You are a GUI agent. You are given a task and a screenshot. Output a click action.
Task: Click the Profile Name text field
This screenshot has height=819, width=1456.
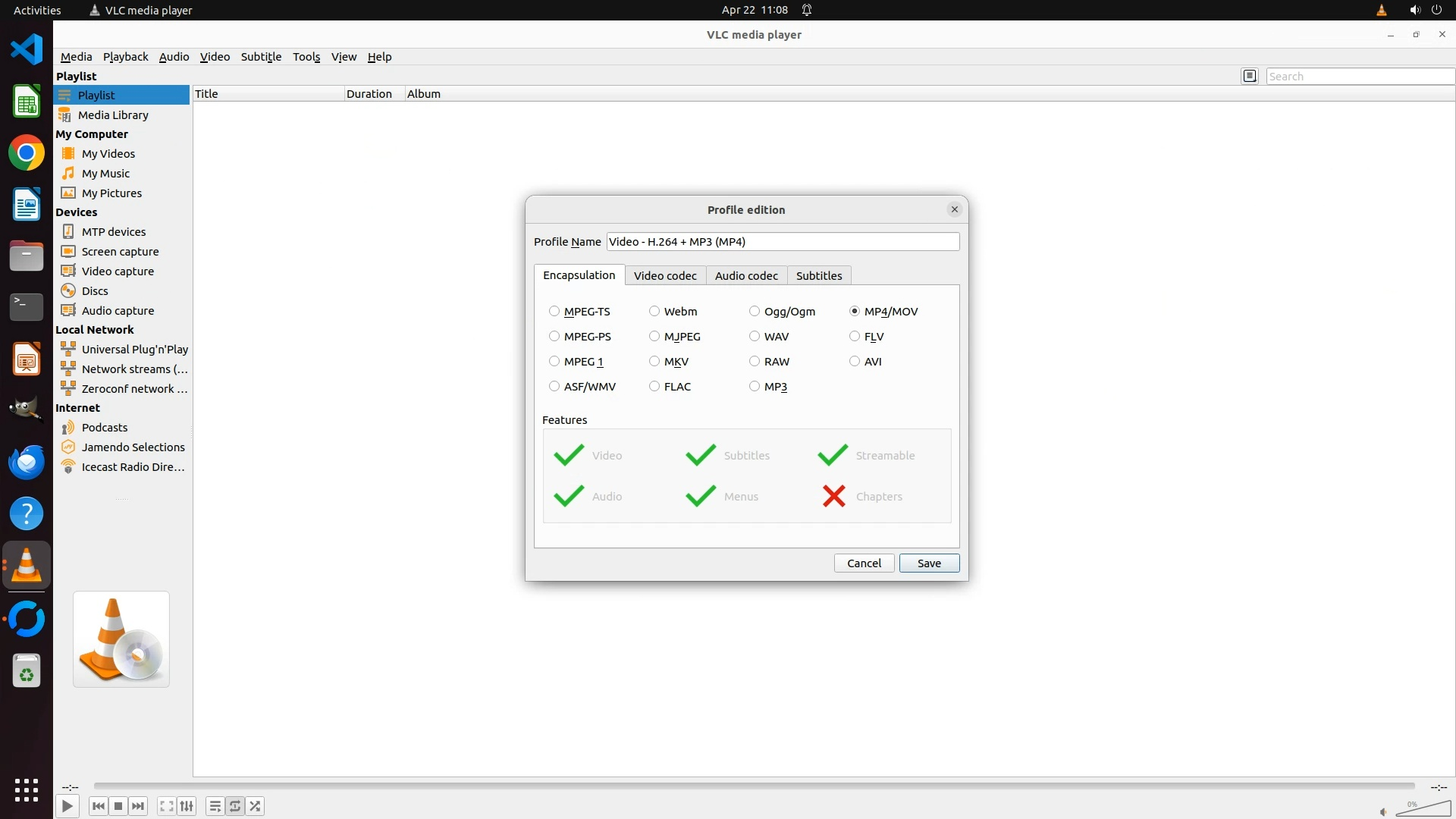783,241
